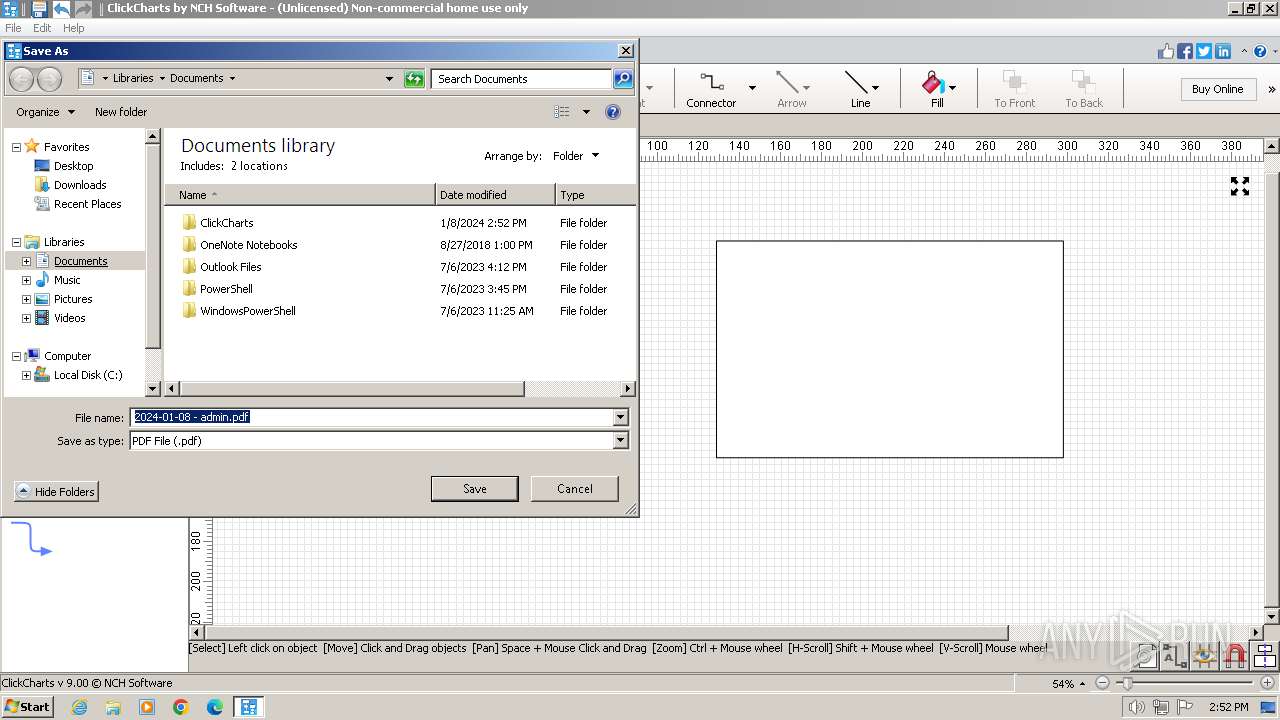Click the zoom slider handle
This screenshot has height=720, width=1280.
1127,683
